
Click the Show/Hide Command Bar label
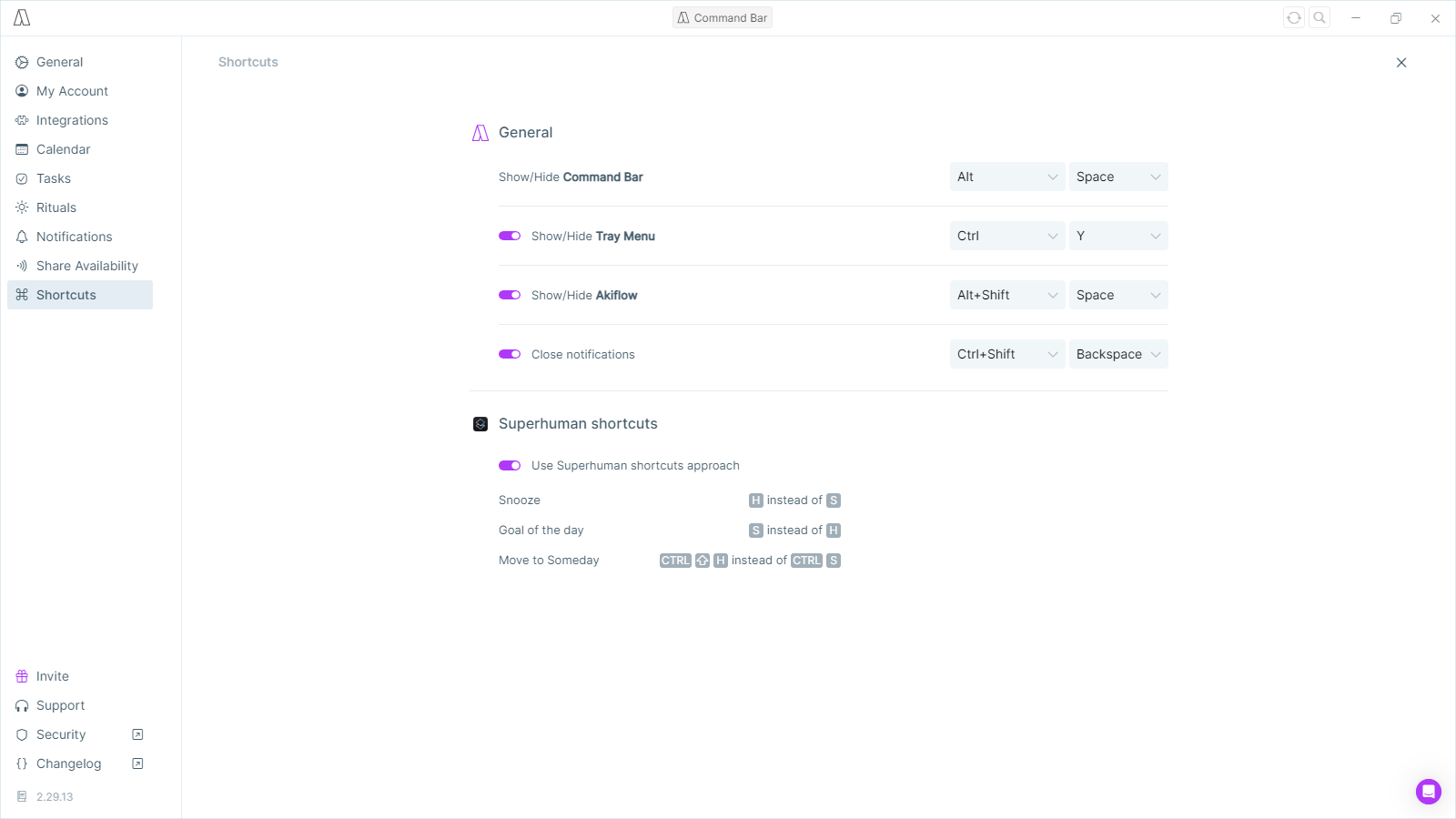click(x=571, y=177)
